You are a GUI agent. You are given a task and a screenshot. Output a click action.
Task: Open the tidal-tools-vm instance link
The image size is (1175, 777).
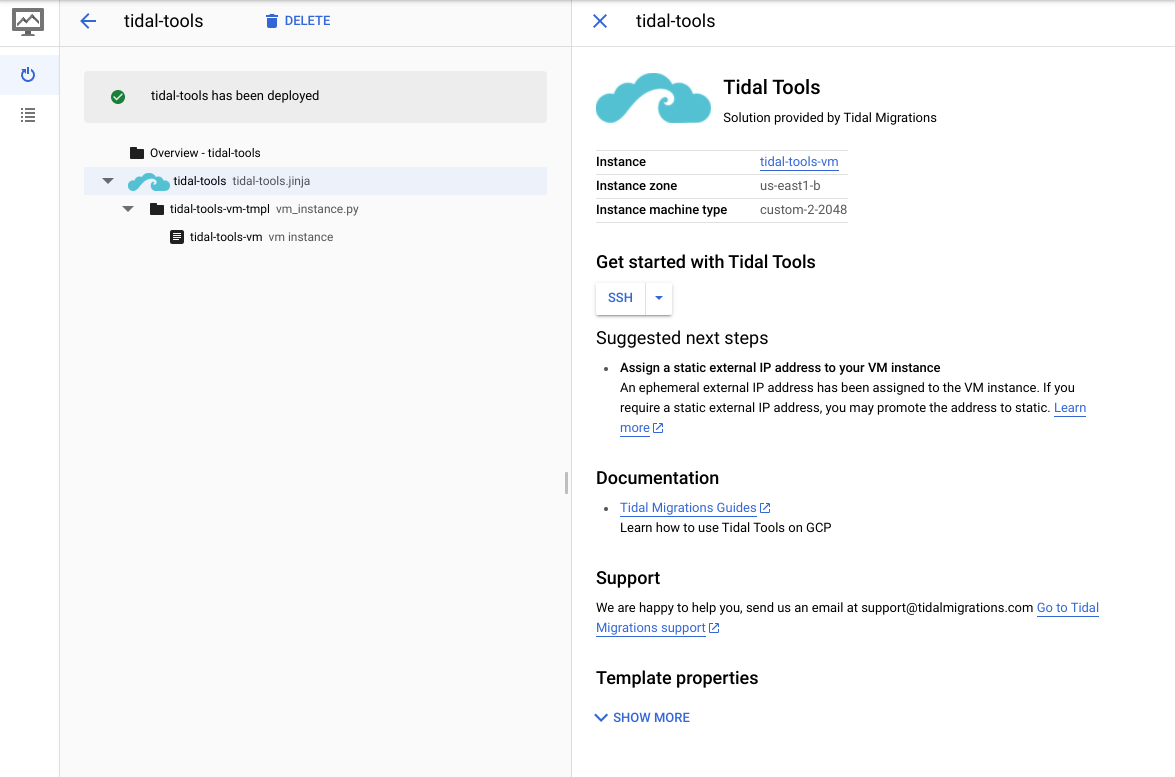point(798,162)
